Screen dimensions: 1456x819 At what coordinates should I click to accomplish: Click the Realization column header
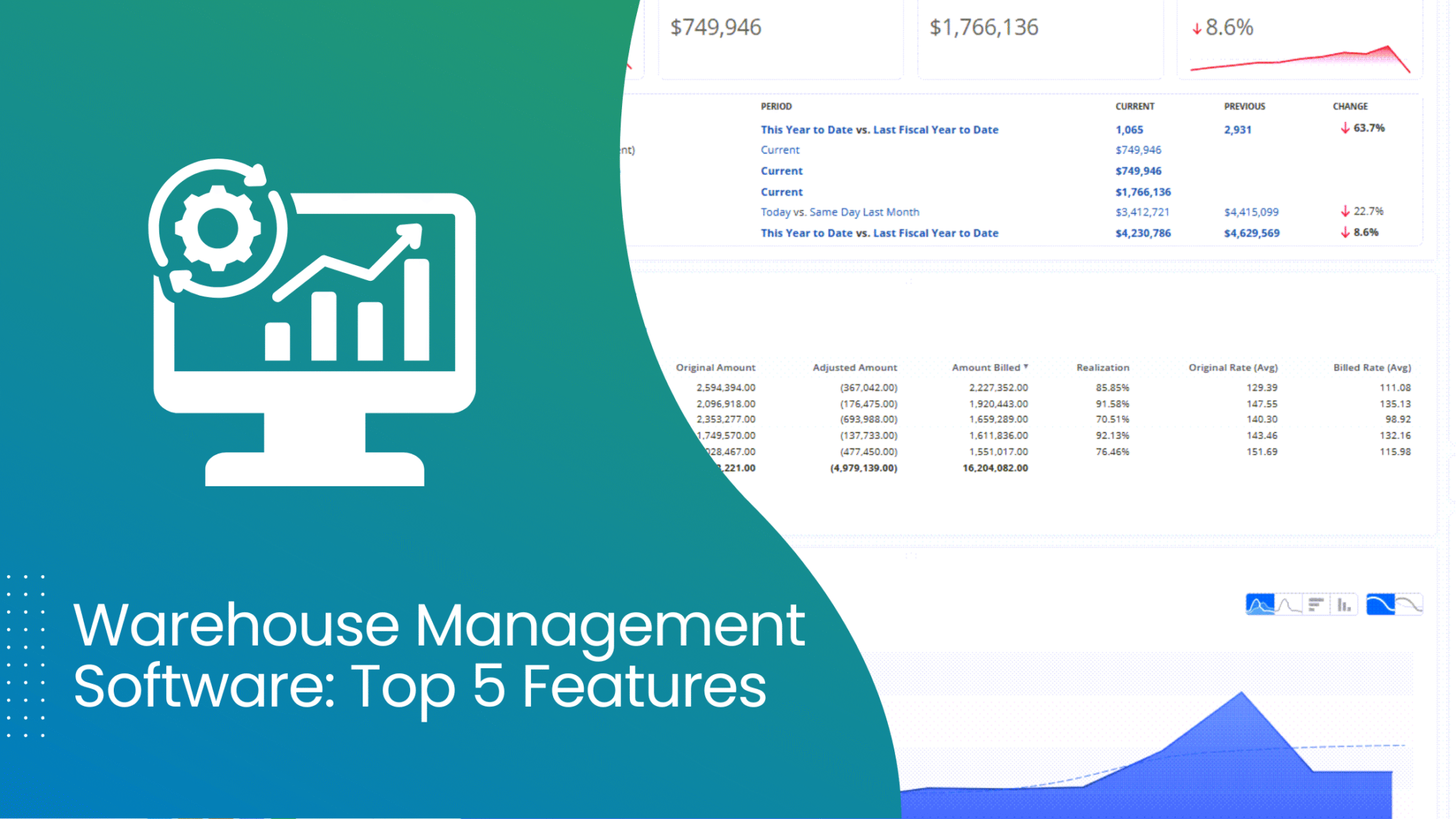1102,368
